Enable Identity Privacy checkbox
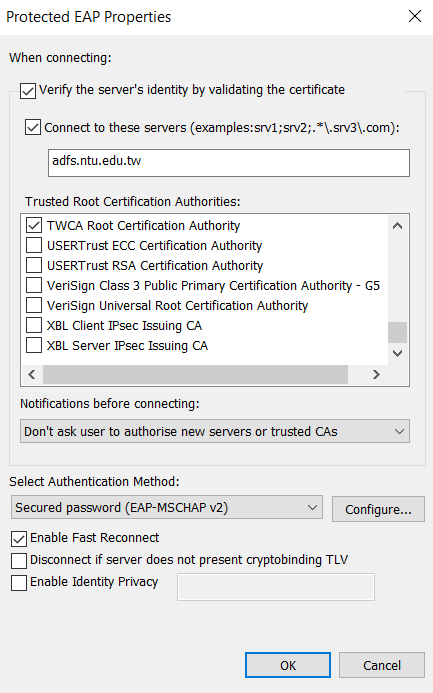The width and height of the screenshot is (433, 693). [19, 583]
